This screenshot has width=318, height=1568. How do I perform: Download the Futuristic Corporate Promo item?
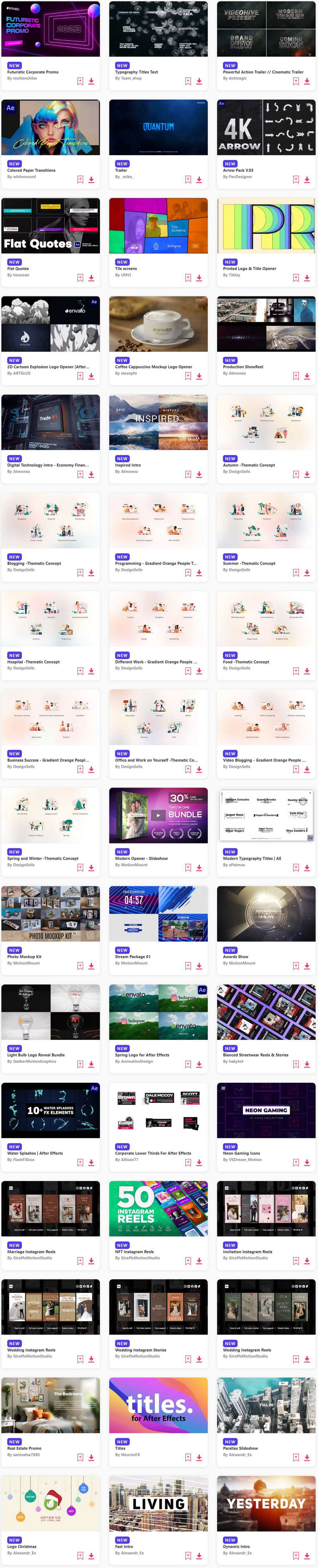(x=92, y=81)
